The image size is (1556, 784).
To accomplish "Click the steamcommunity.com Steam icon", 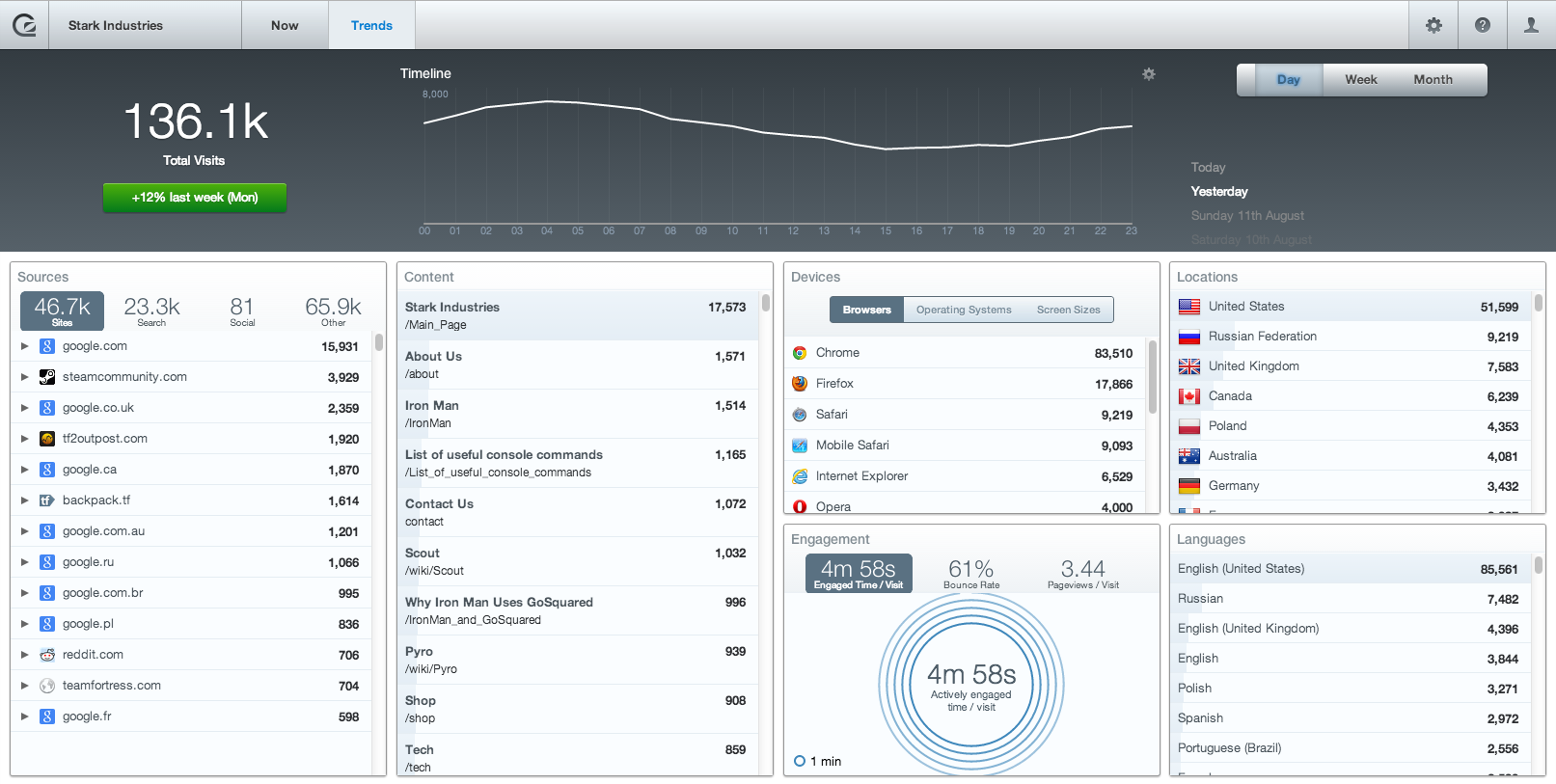I will pyautogui.click(x=47, y=377).
